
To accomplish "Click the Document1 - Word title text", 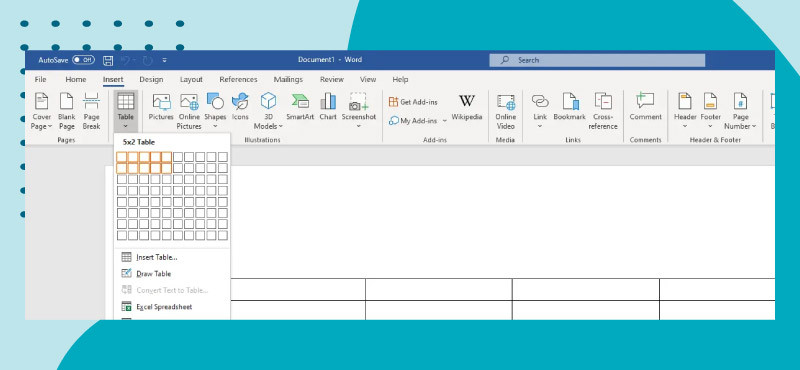I will (330, 60).
